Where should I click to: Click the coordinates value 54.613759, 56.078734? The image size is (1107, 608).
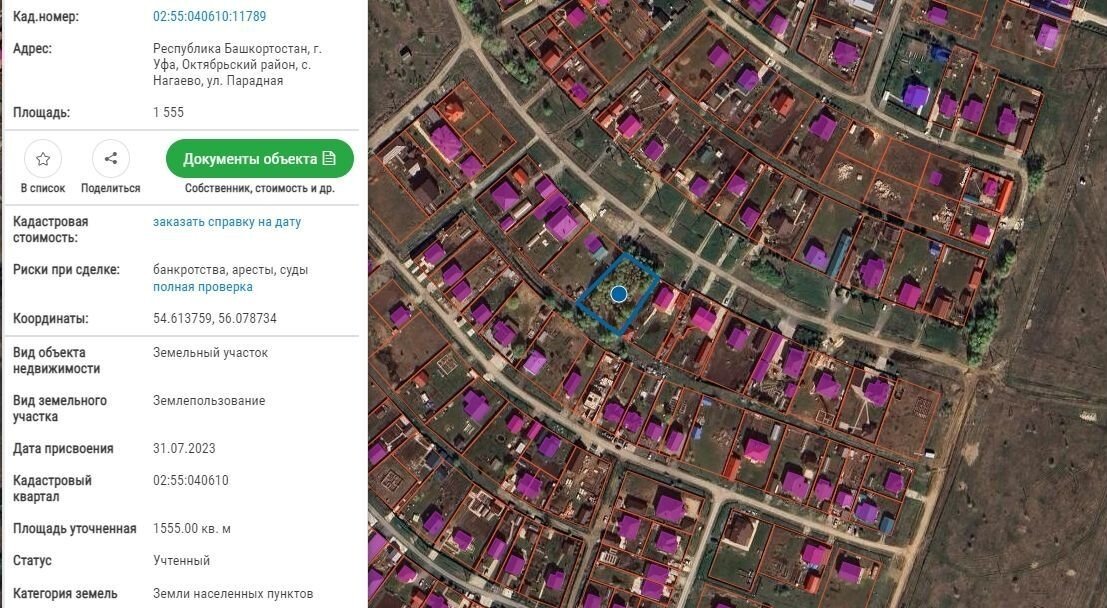point(215,319)
